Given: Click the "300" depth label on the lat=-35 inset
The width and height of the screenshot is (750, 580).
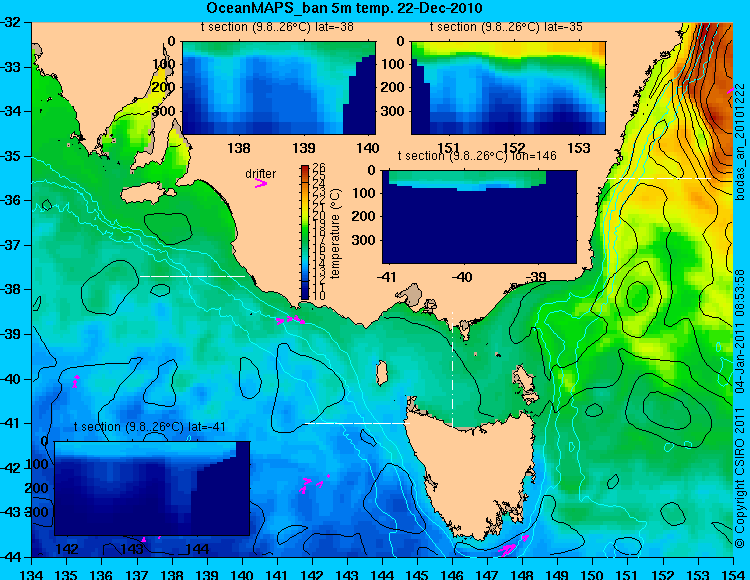Looking at the screenshot, I should pyautogui.click(x=393, y=111).
